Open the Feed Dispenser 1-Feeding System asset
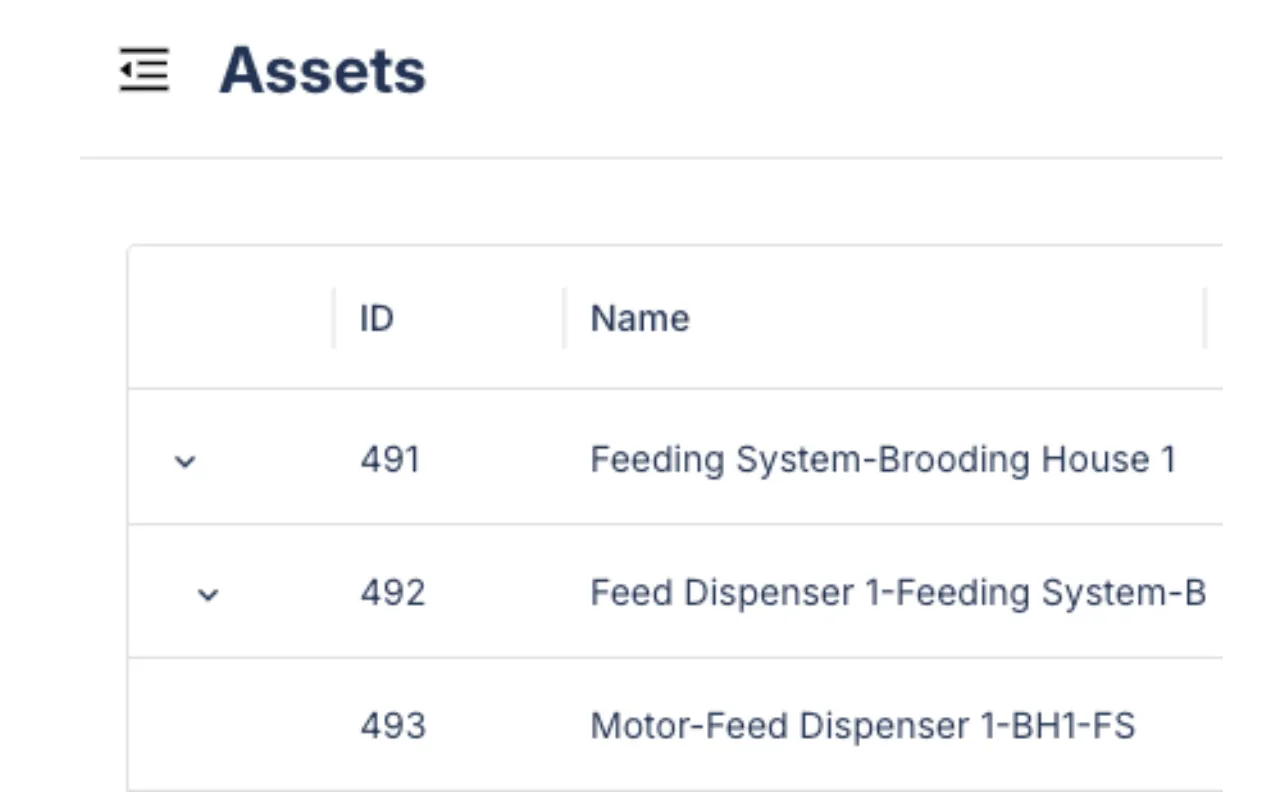 [x=897, y=593]
